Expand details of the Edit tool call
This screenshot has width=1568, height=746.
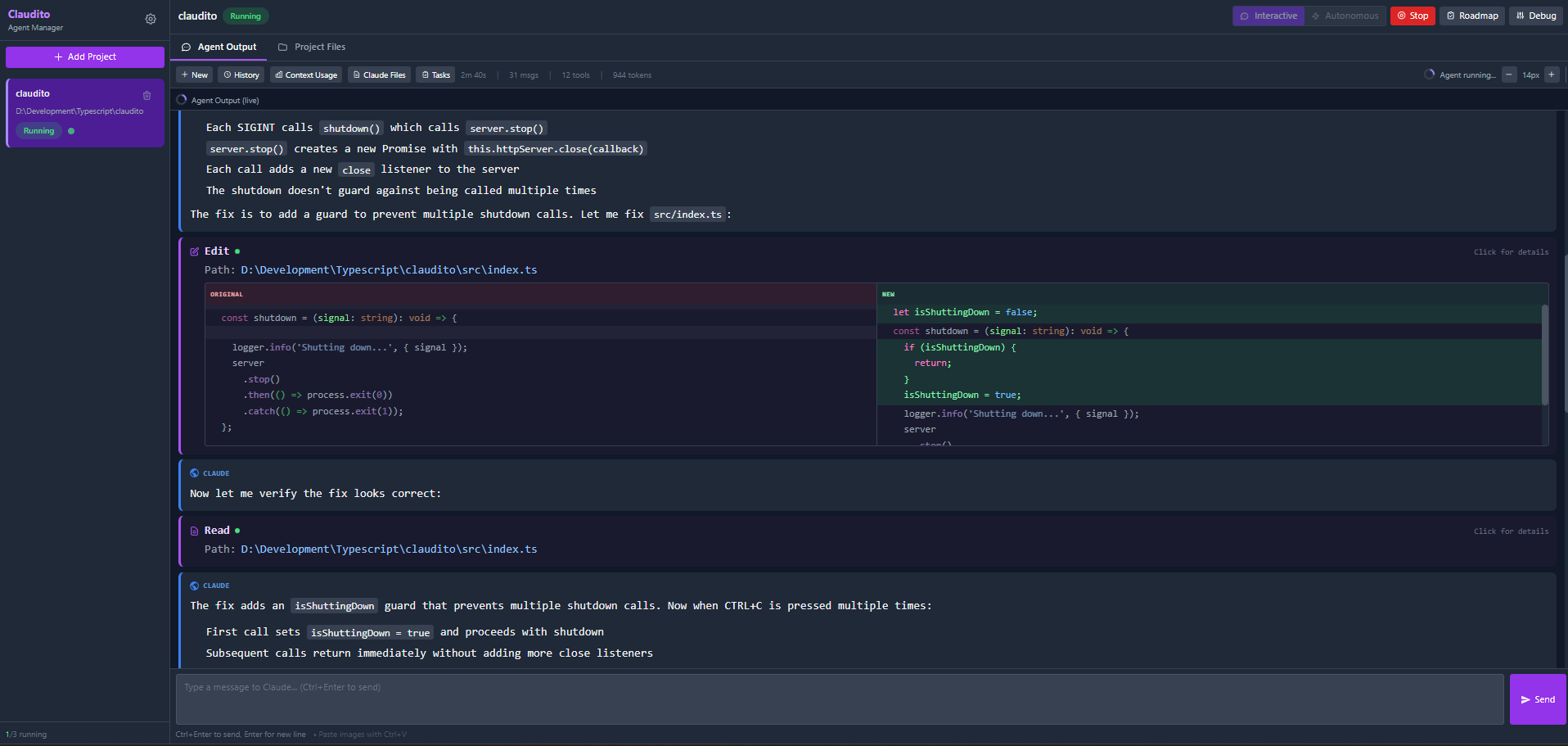point(1511,251)
